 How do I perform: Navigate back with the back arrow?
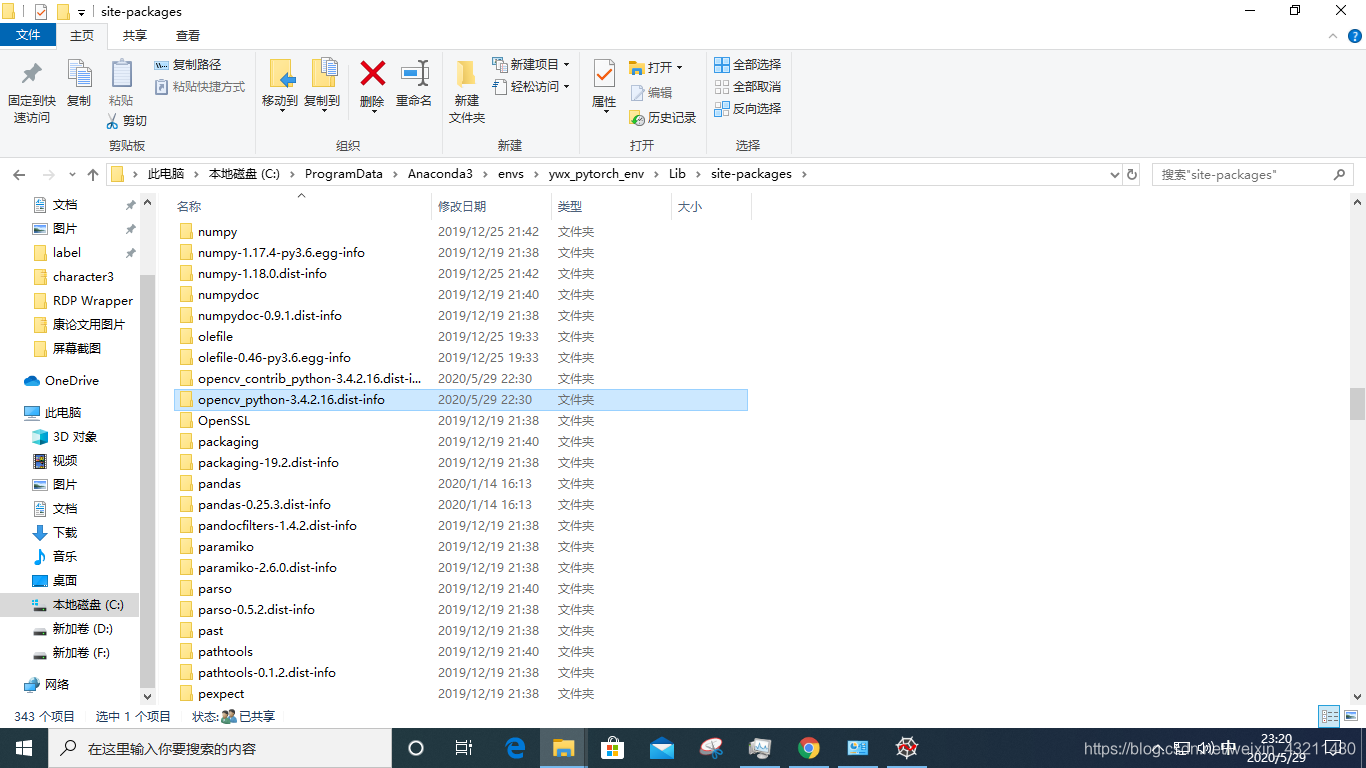click(19, 174)
